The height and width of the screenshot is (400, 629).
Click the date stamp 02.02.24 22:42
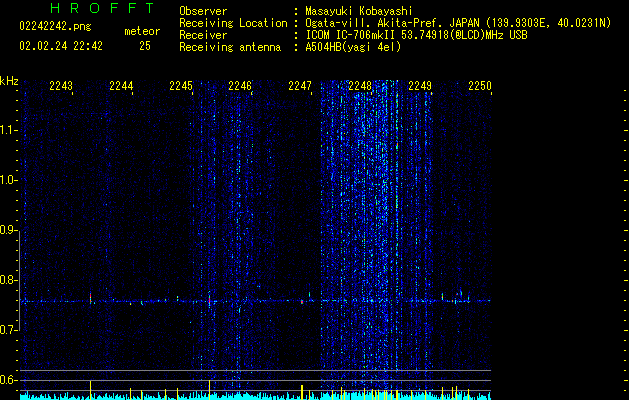pyautogui.click(x=61, y=46)
